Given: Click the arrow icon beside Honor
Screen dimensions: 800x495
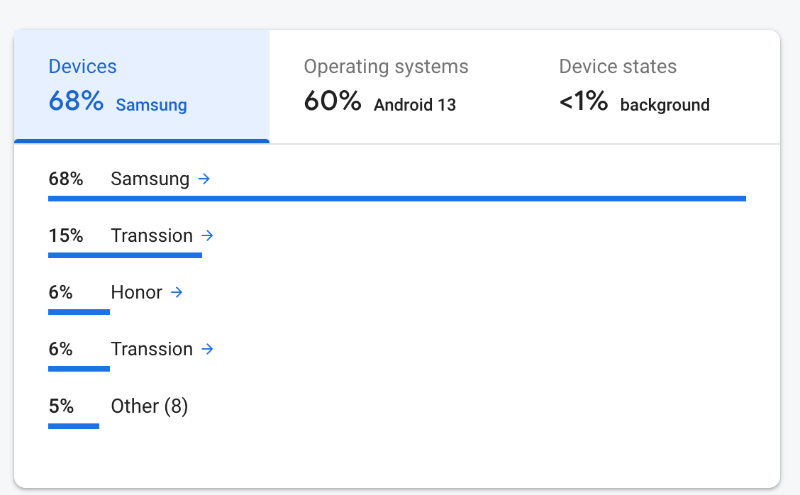Looking at the screenshot, I should [177, 293].
